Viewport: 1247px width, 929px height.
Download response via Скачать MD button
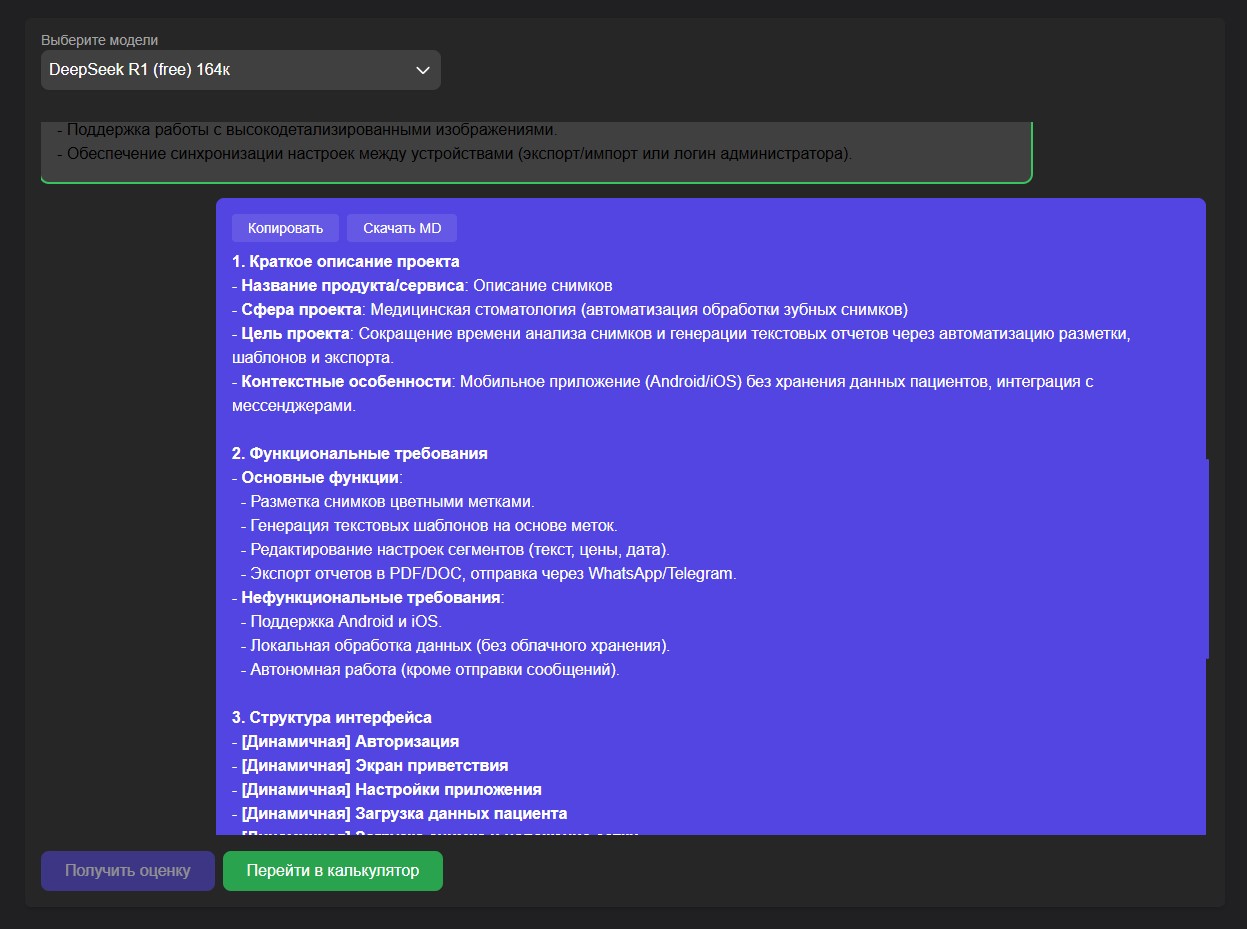click(x=401, y=228)
